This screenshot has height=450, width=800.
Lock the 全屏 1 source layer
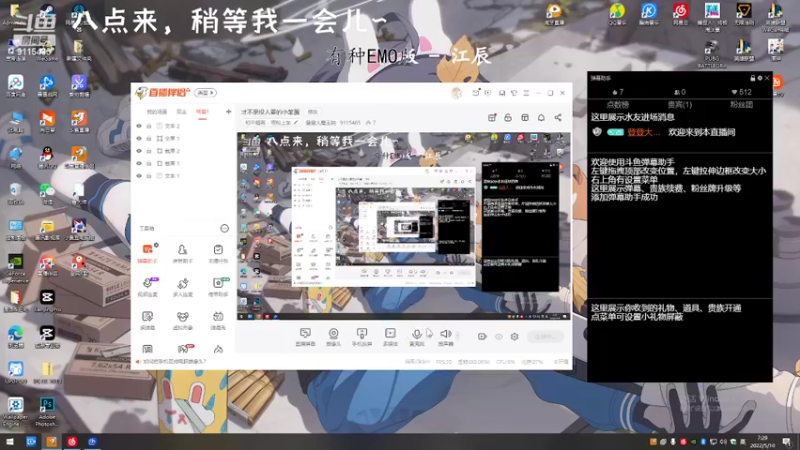click(149, 138)
